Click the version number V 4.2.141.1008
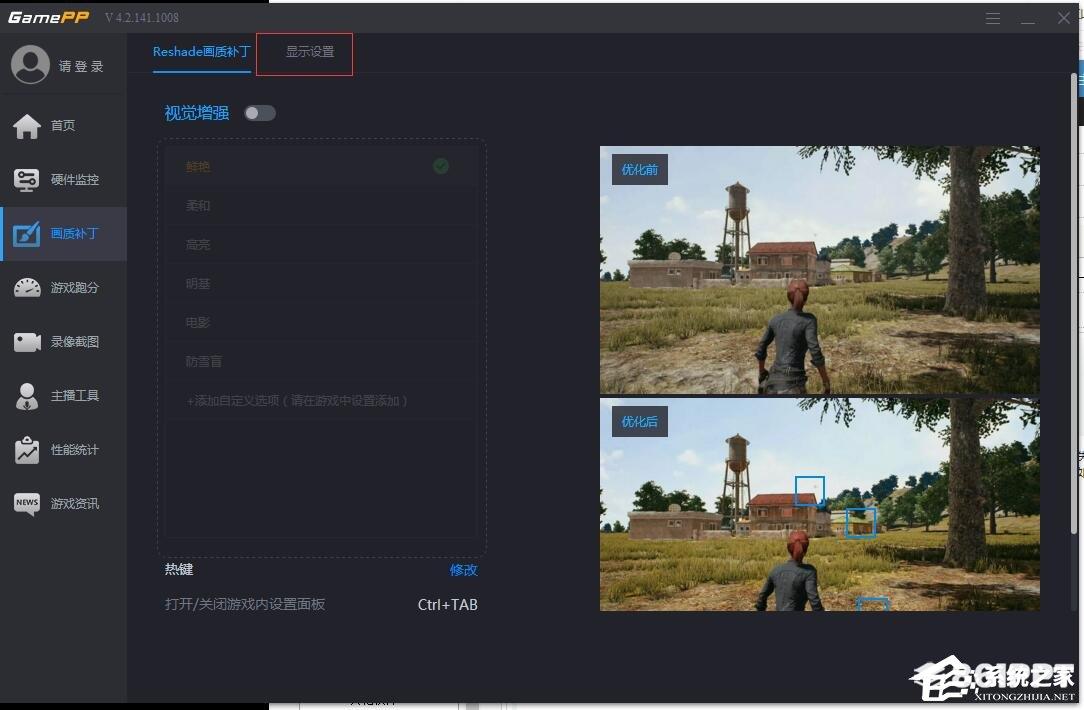This screenshot has width=1084, height=710. pos(142,17)
